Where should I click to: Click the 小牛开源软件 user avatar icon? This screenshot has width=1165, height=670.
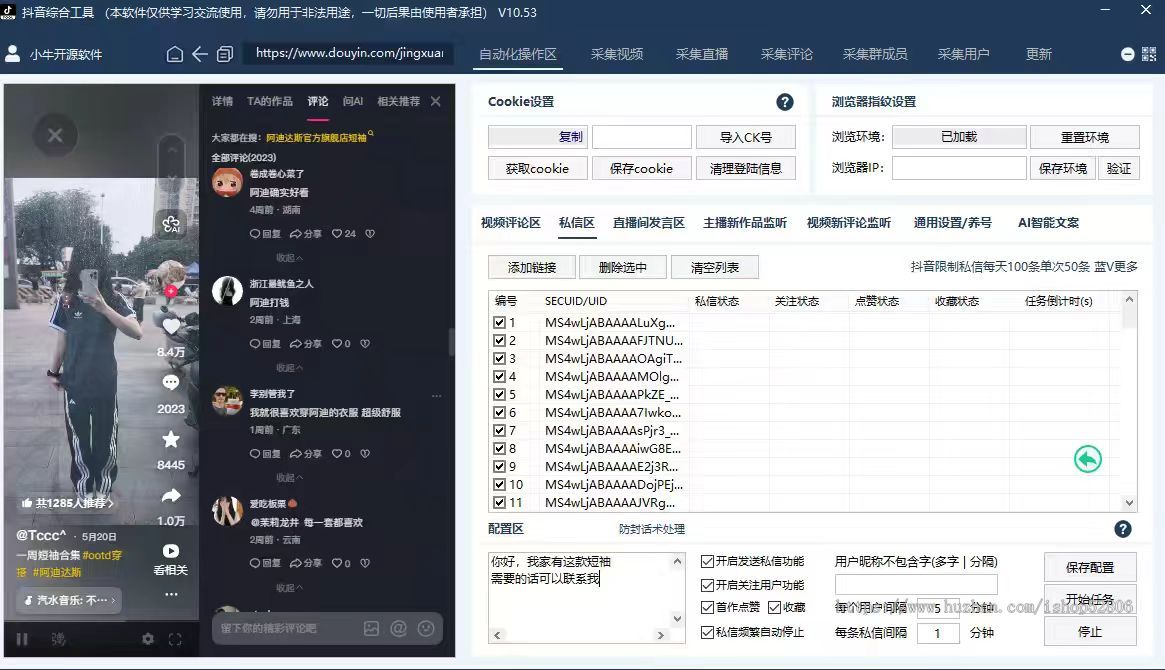13,53
